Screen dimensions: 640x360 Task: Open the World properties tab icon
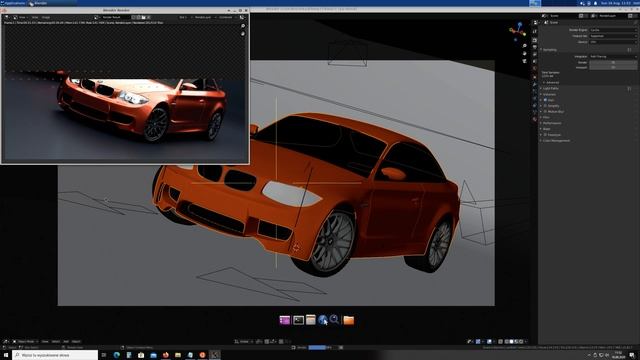(x=535, y=68)
